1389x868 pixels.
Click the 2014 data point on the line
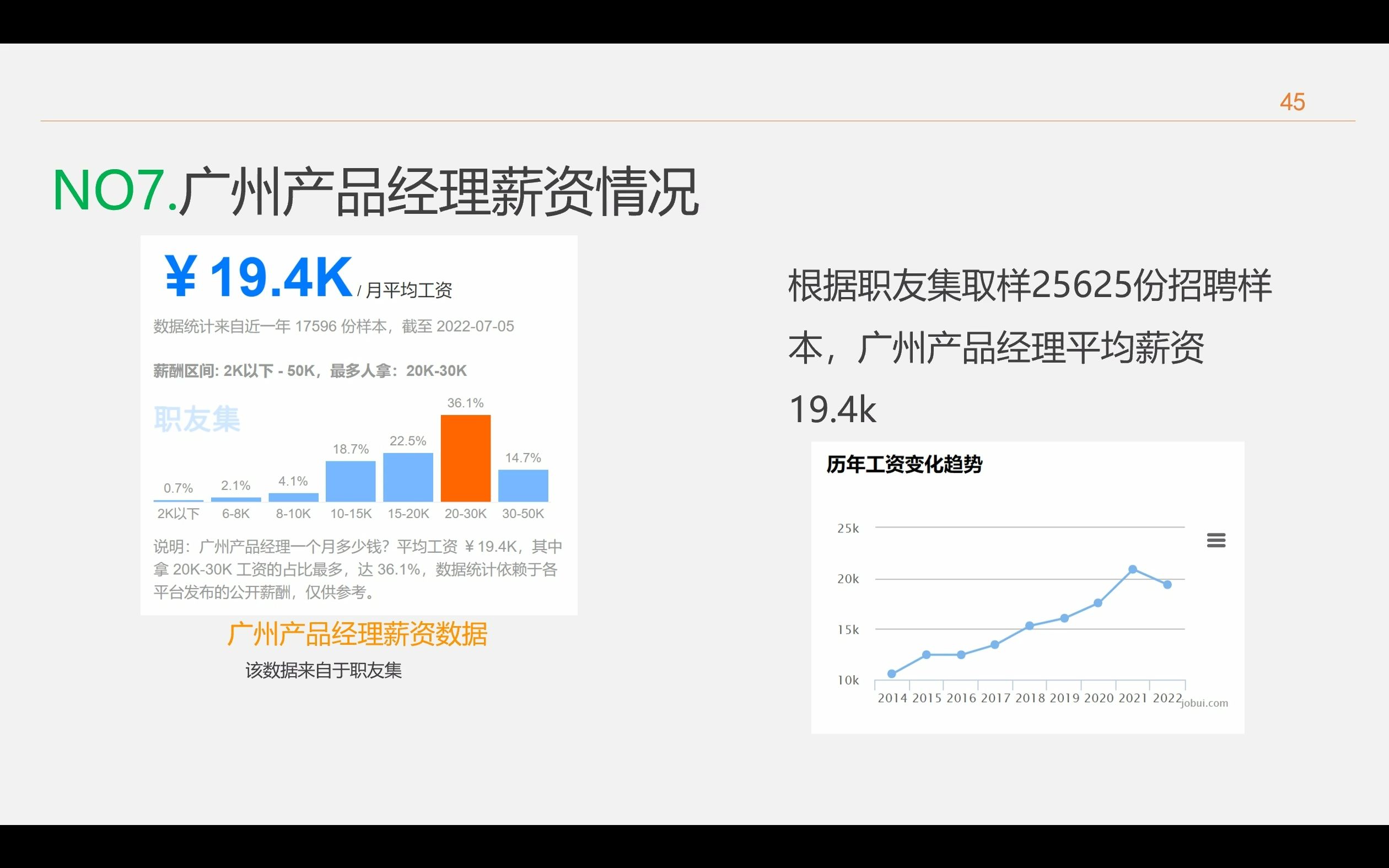point(892,673)
